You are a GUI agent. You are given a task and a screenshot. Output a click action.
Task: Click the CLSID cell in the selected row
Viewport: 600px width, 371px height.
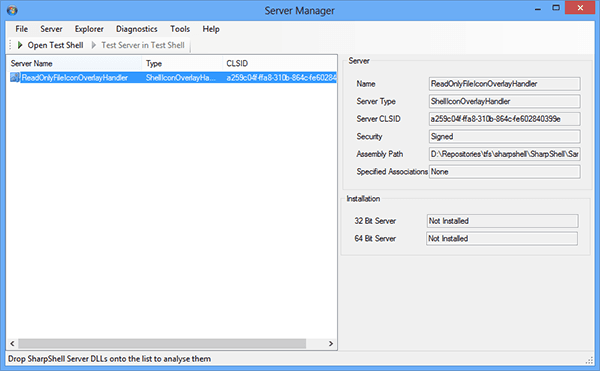pyautogui.click(x=281, y=78)
